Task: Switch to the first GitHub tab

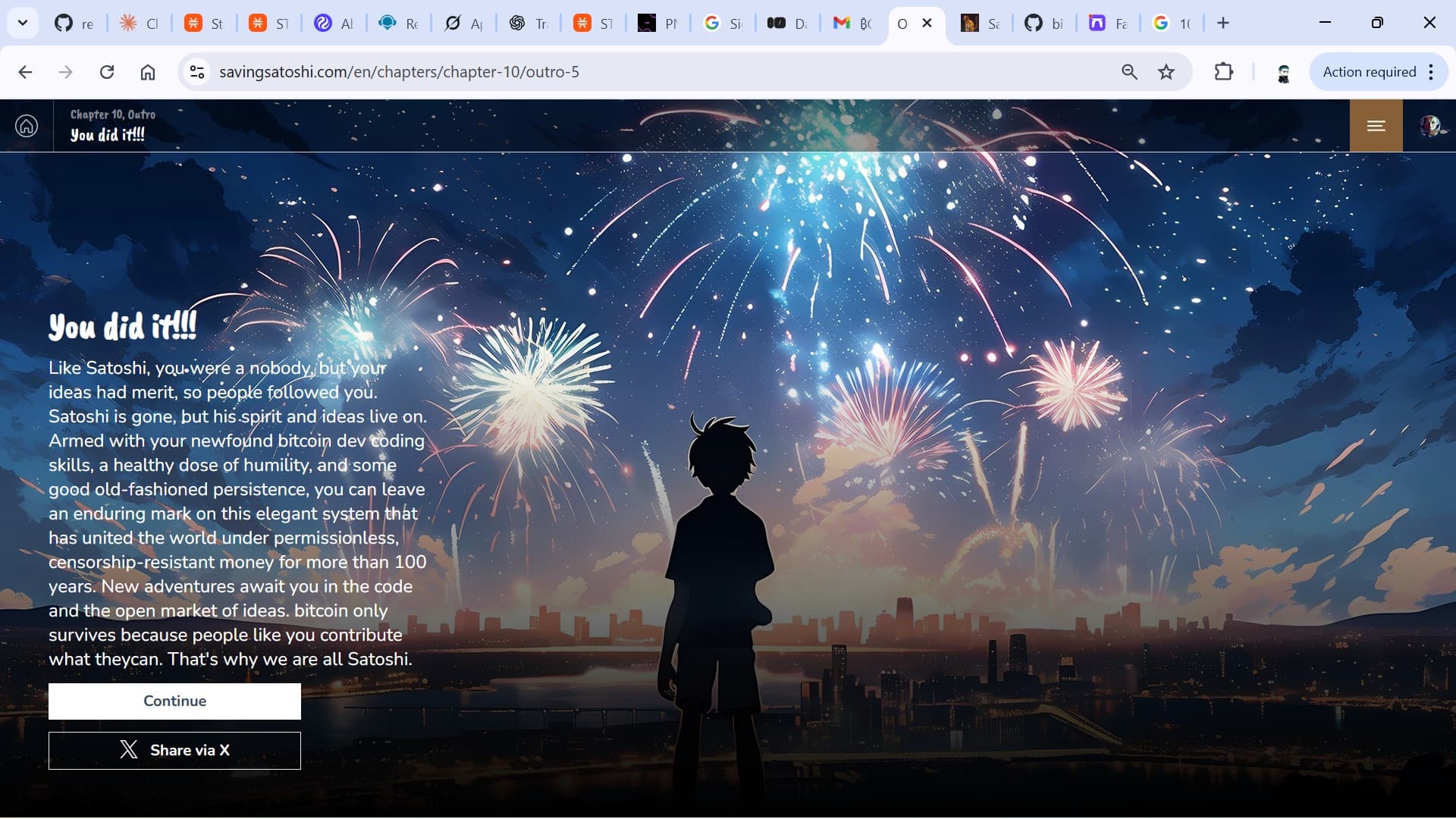Action: click(74, 24)
